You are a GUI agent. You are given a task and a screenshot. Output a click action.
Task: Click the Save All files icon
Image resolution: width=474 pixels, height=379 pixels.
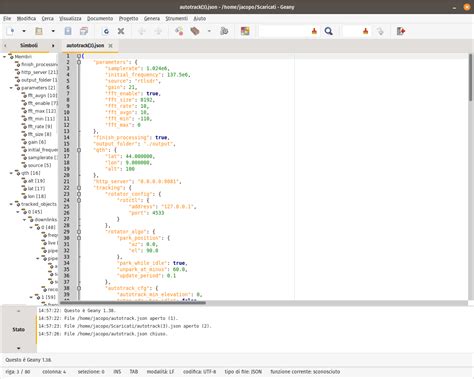[84, 31]
